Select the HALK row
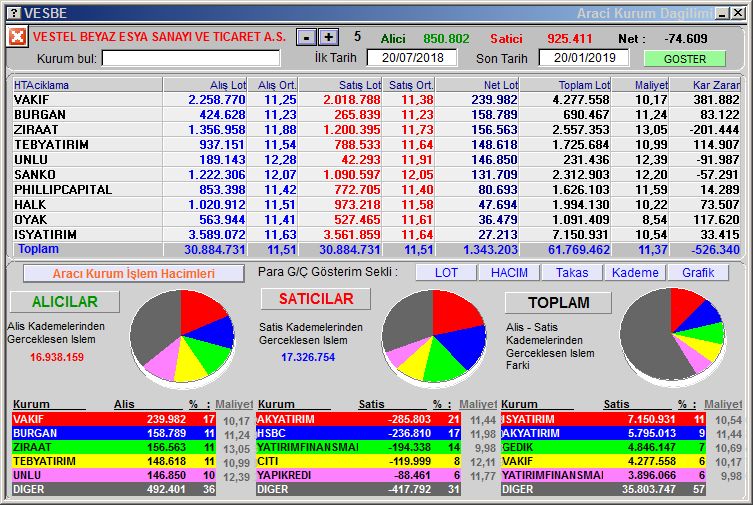 pos(376,204)
